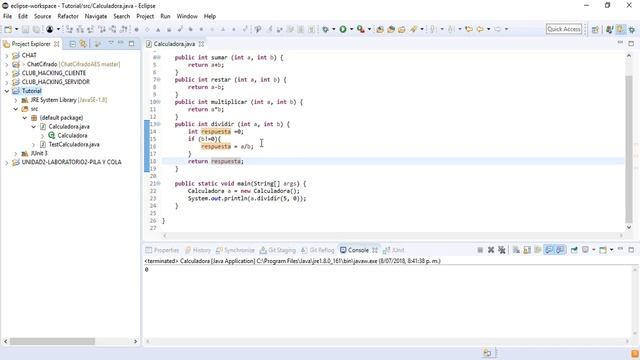Switch to the Debug perspective gear icon
The width and height of the screenshot is (640, 360).
point(632,29)
